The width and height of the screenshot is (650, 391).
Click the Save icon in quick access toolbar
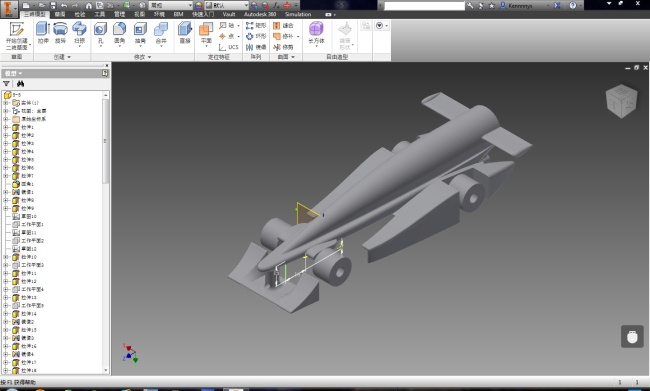[x=53, y=5]
